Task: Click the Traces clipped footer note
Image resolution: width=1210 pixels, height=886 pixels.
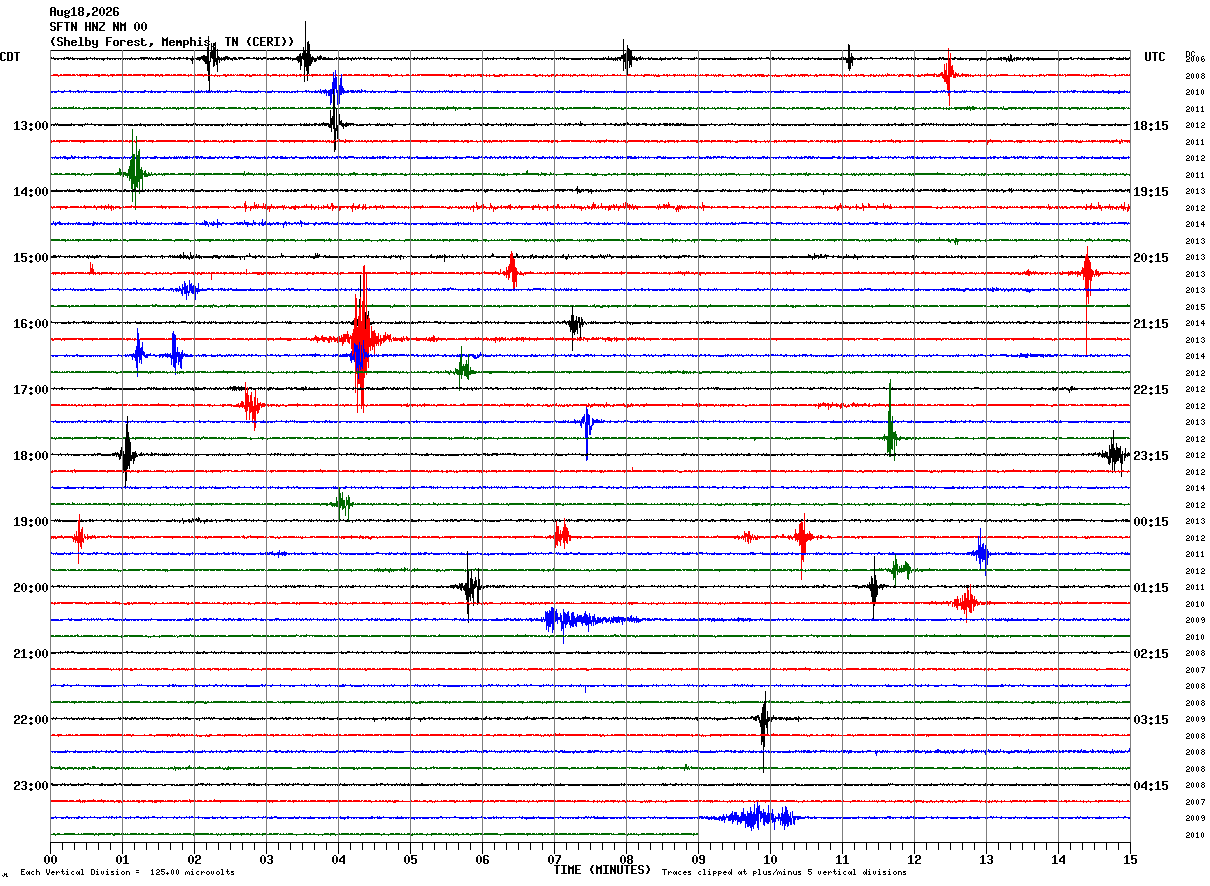Action: (784, 872)
